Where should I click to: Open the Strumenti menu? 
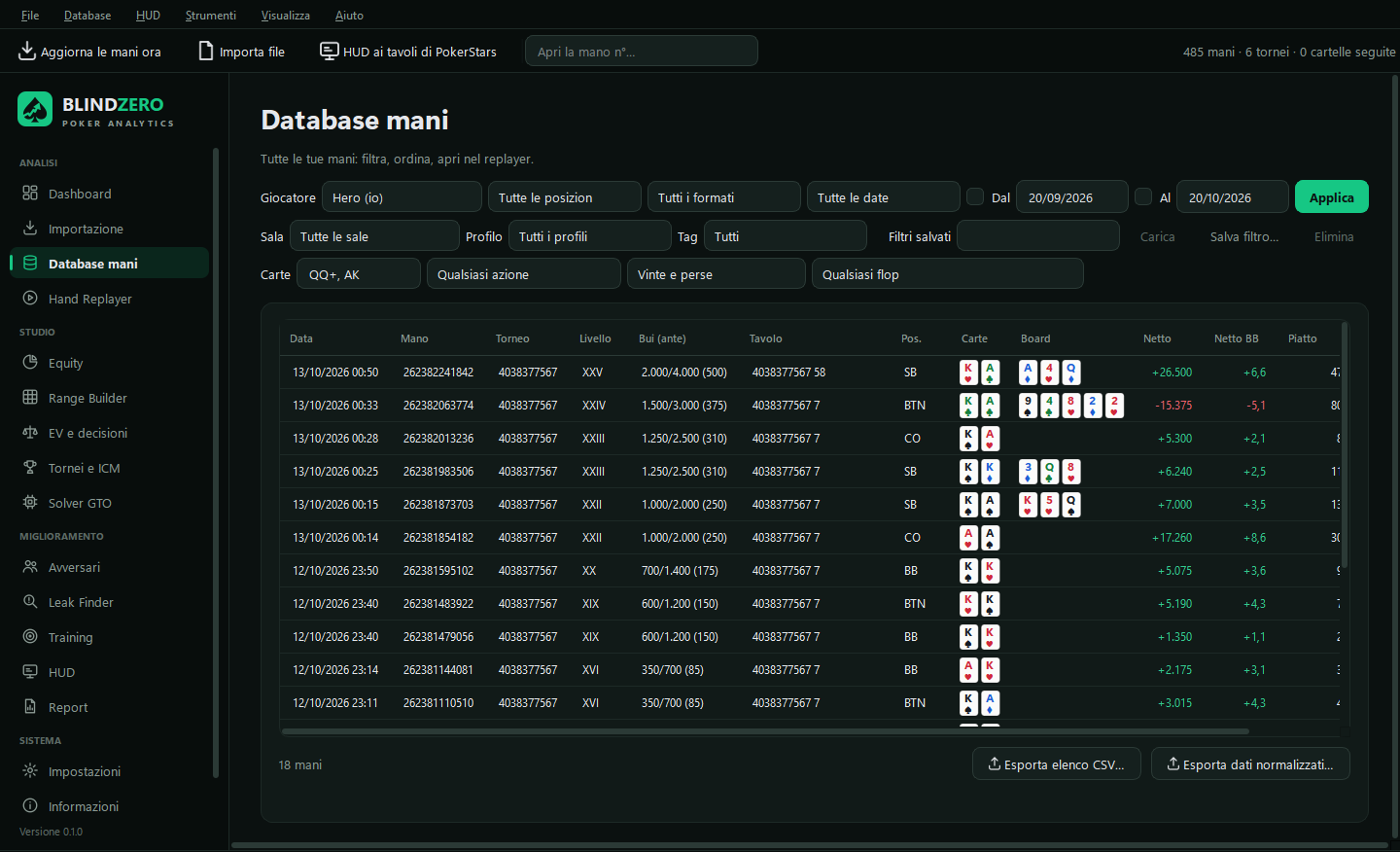(211, 16)
